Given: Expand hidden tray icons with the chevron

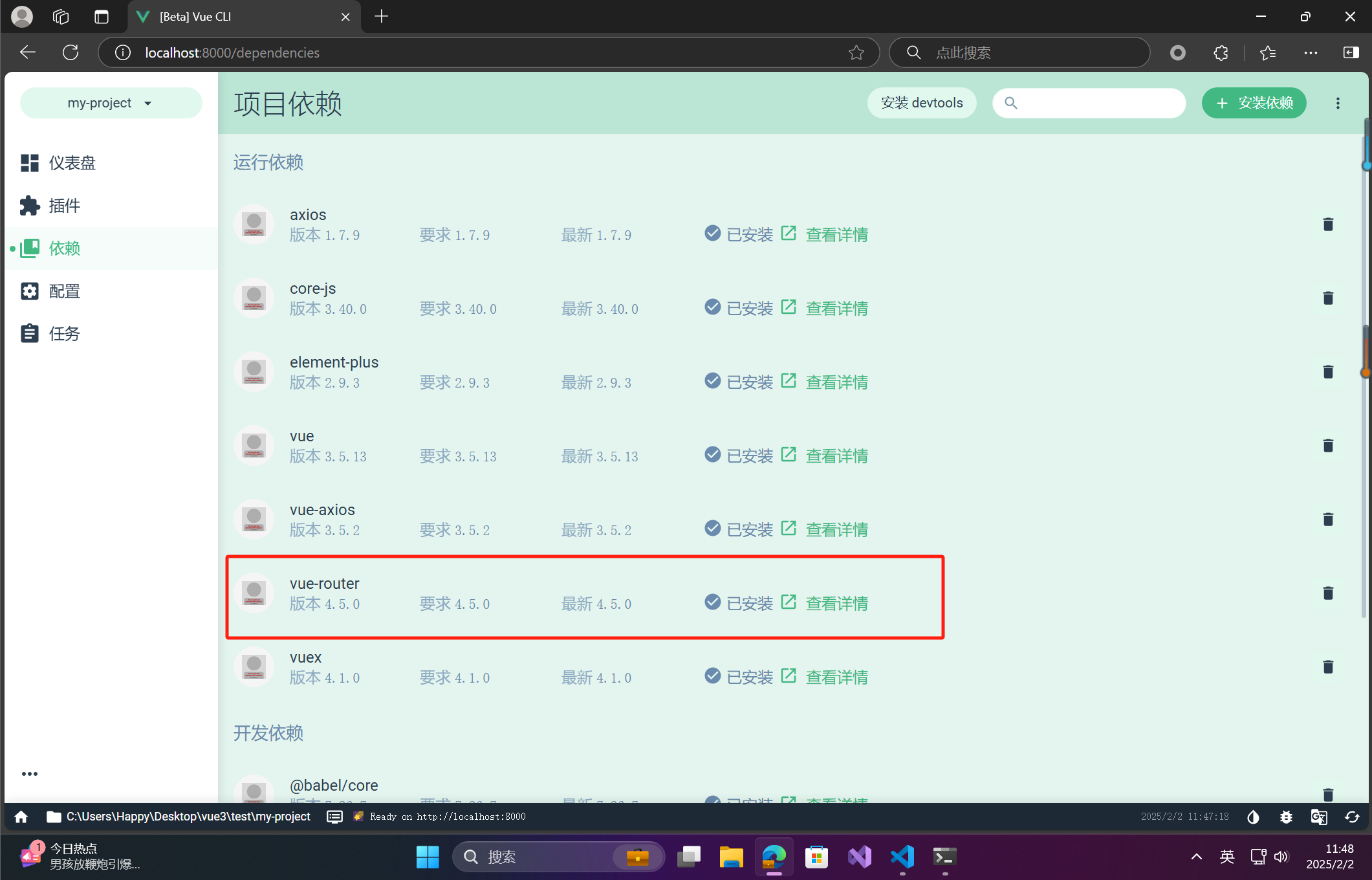Looking at the screenshot, I should pyautogui.click(x=1195, y=856).
